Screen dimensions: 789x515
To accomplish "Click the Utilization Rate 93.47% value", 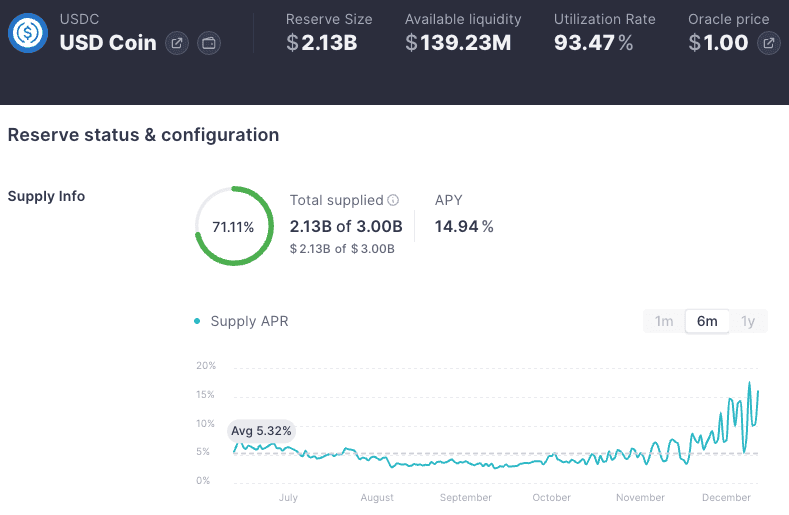I will [593, 42].
